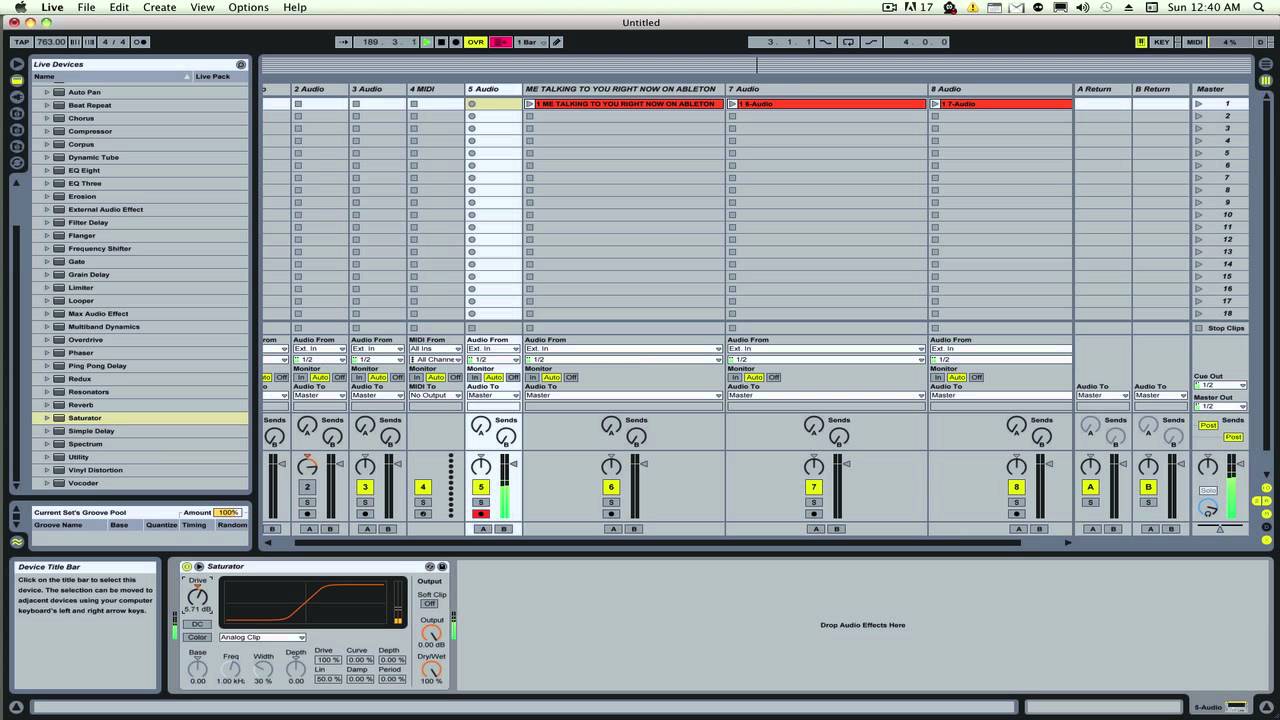Open the Options menu

click(x=248, y=7)
